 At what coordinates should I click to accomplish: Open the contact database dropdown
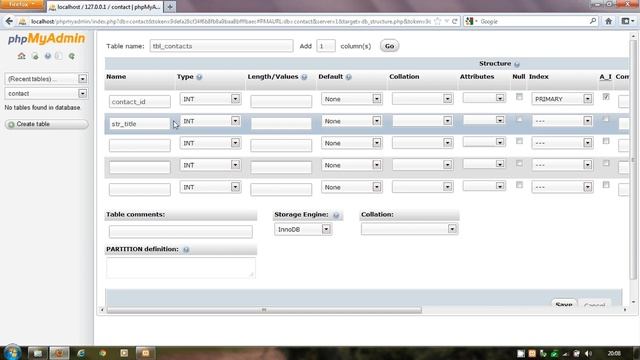(46, 93)
